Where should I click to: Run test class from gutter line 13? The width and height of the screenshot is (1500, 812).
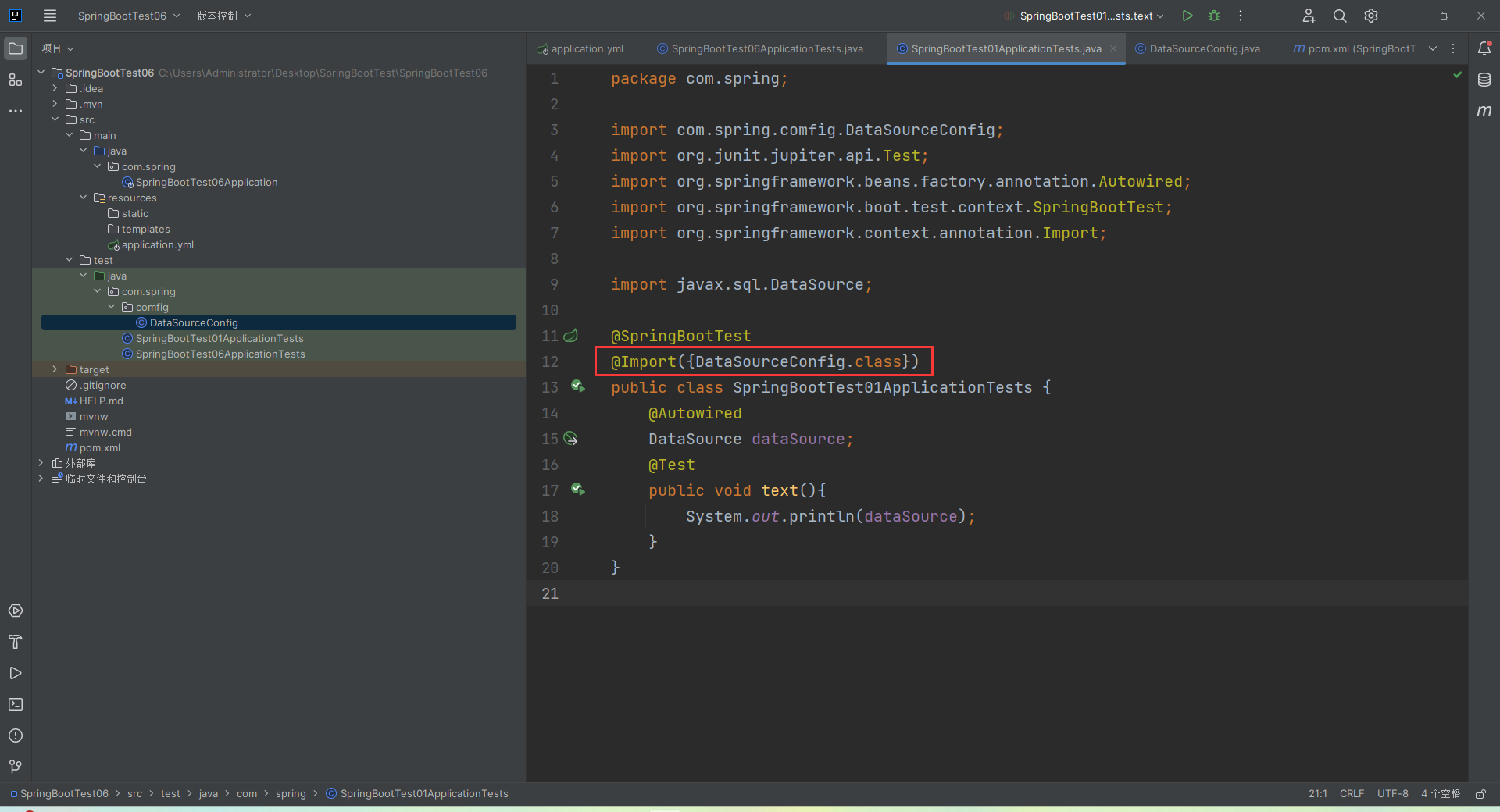[x=578, y=386]
